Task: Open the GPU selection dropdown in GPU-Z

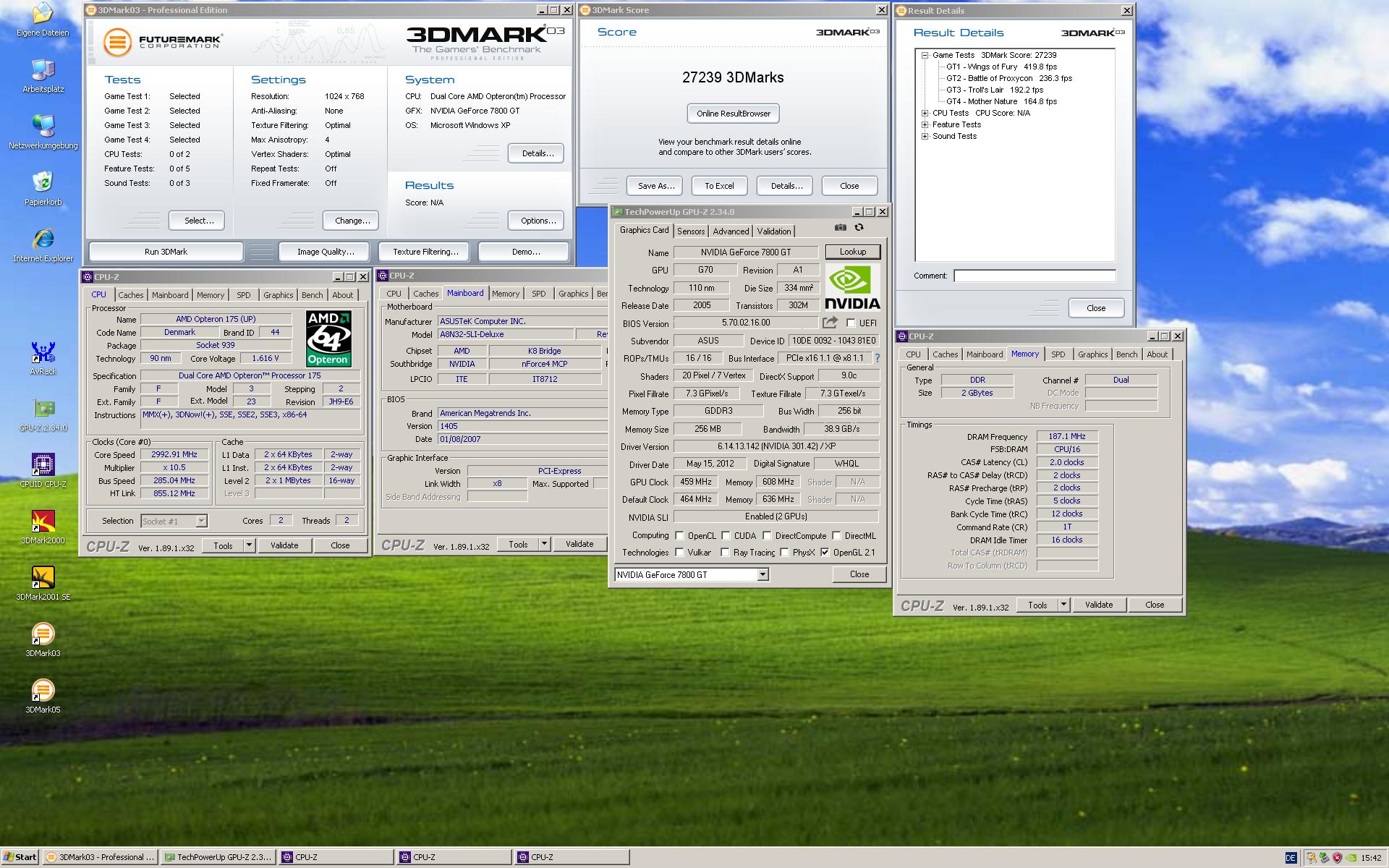Action: click(763, 574)
